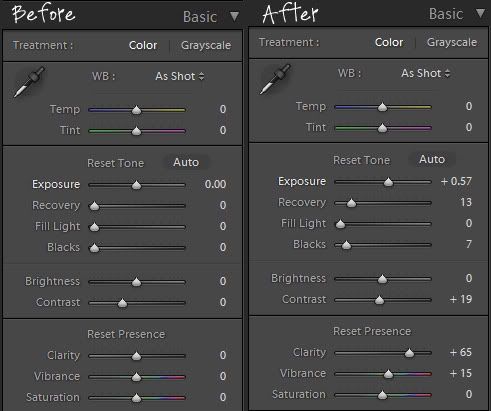
Task: Collapse the After Basic panel triangle
Action: point(480,13)
